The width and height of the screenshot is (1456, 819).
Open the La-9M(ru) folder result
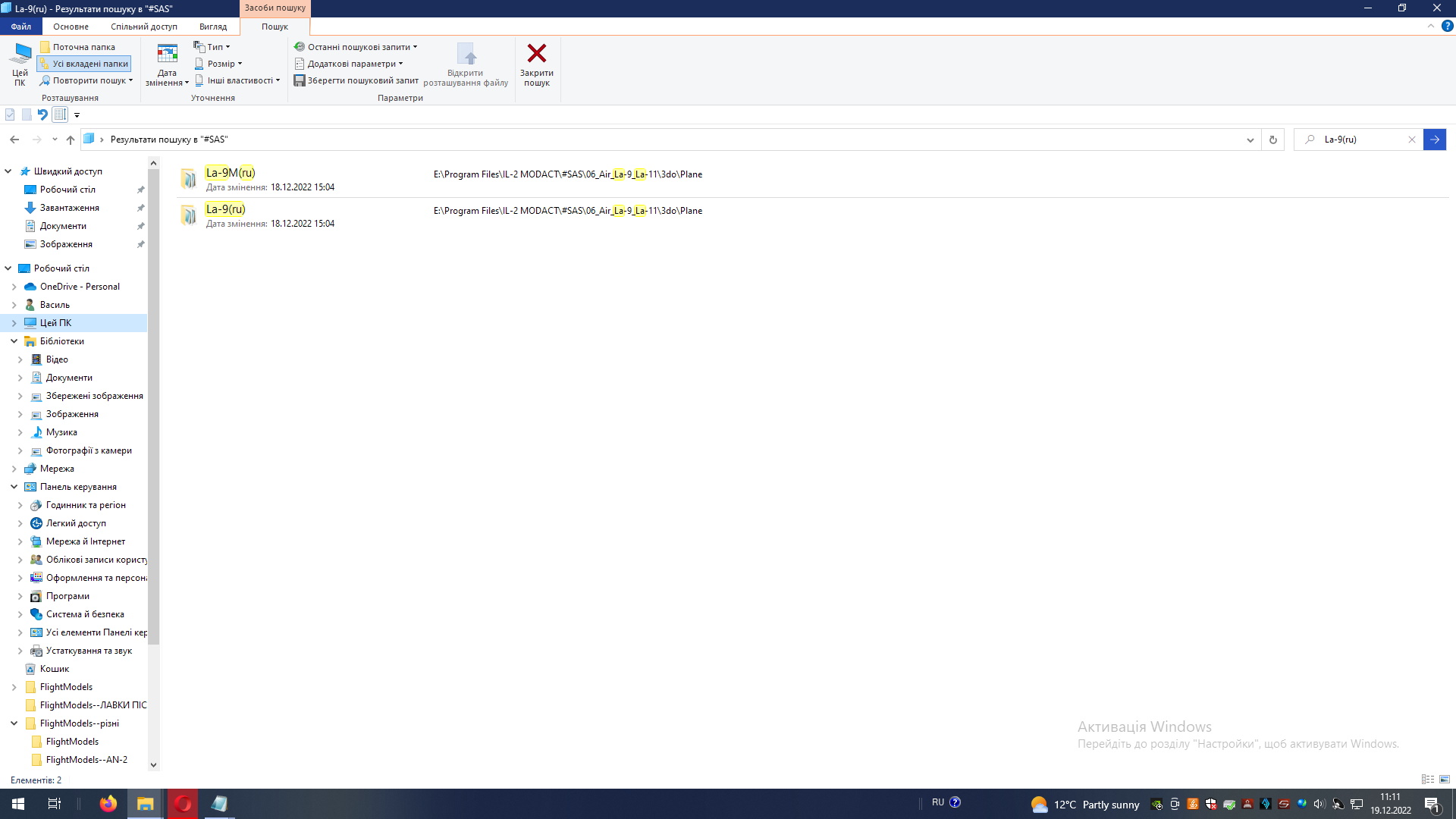pos(230,173)
